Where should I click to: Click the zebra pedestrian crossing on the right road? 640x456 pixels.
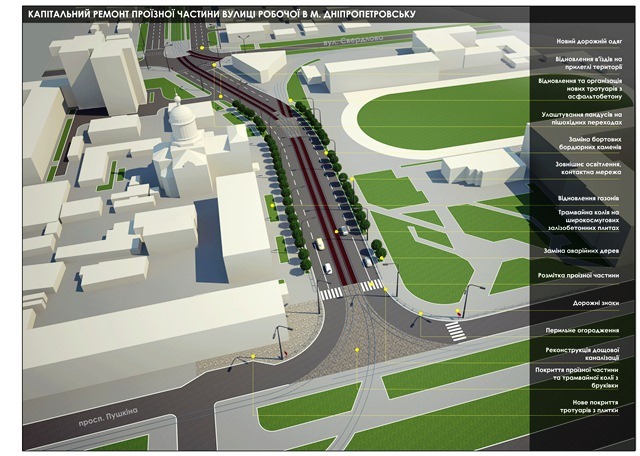pyautogui.click(x=454, y=328)
